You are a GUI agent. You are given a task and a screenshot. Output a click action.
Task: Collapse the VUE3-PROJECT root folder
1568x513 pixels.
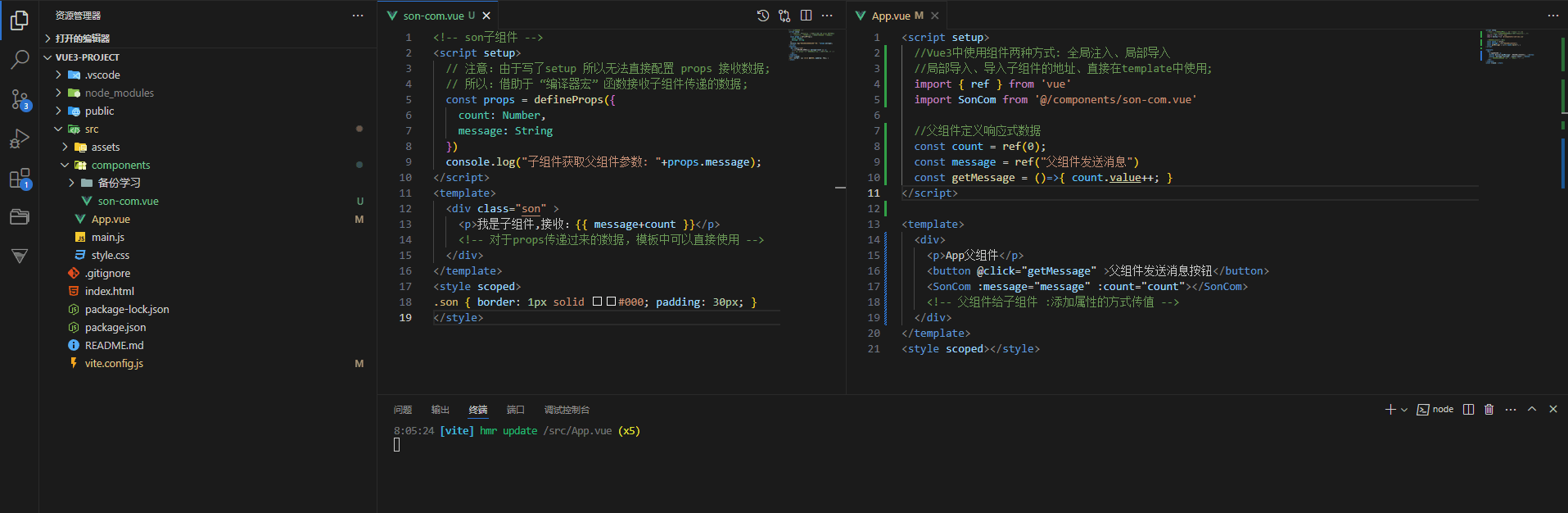tap(208, 57)
